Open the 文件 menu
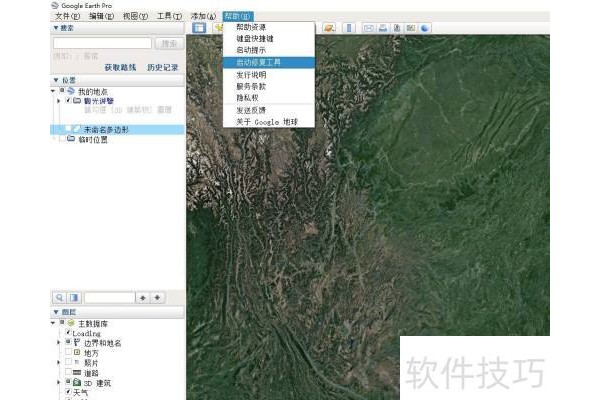Image resolution: width=600 pixels, height=400 pixels. click(67, 16)
